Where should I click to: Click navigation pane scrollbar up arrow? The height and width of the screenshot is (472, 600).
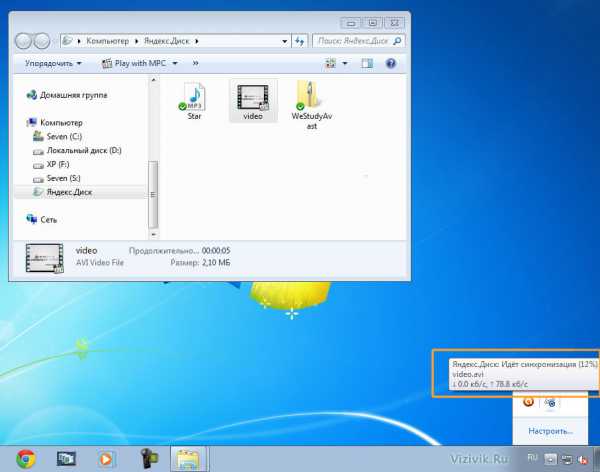pyautogui.click(x=153, y=80)
